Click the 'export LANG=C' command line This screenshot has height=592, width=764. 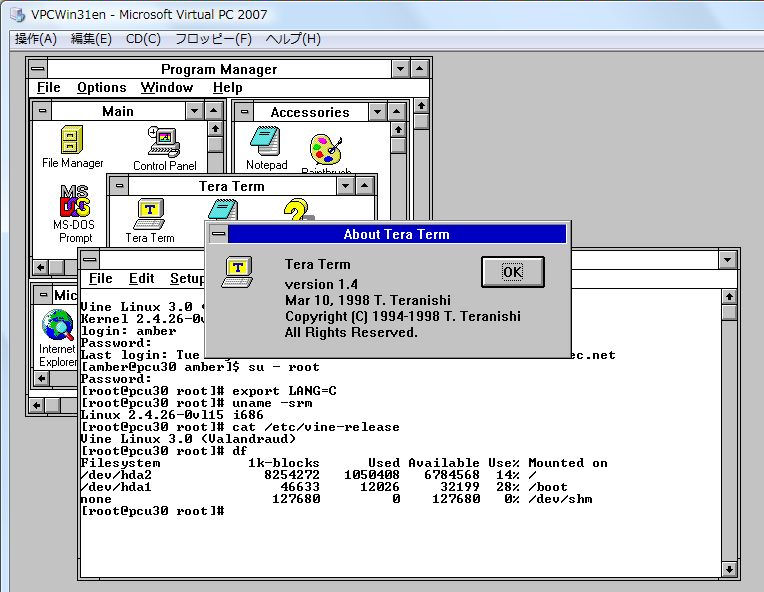click(x=284, y=391)
